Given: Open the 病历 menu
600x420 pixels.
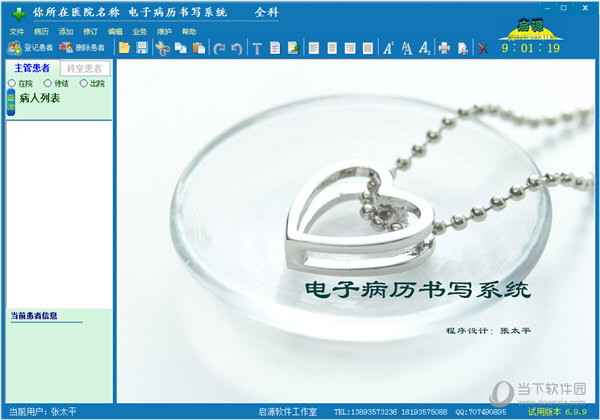Looking at the screenshot, I should pyautogui.click(x=41, y=32).
